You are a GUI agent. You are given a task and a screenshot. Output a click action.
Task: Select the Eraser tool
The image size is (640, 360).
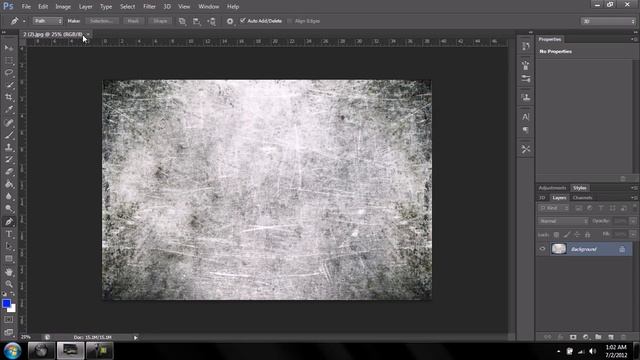point(9,171)
